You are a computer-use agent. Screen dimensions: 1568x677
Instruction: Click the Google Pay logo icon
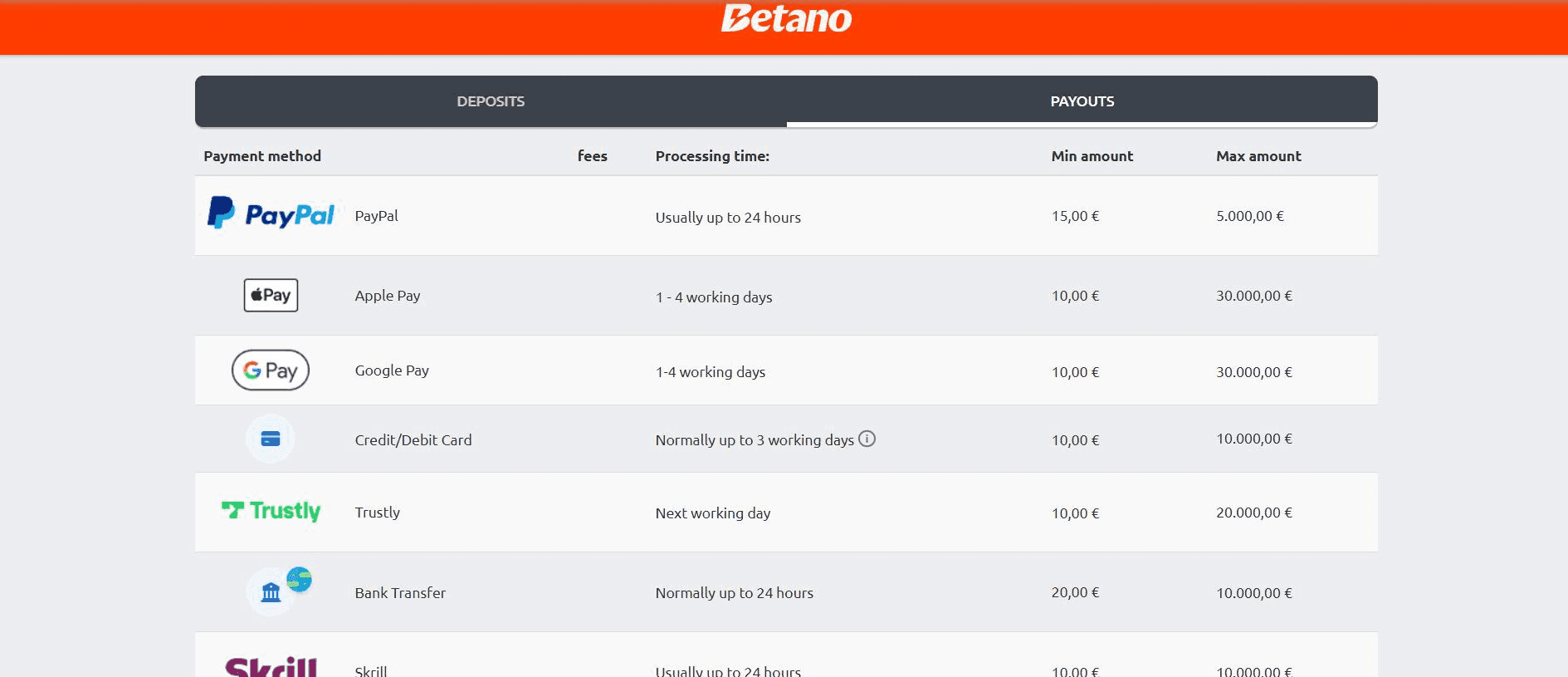(x=271, y=370)
